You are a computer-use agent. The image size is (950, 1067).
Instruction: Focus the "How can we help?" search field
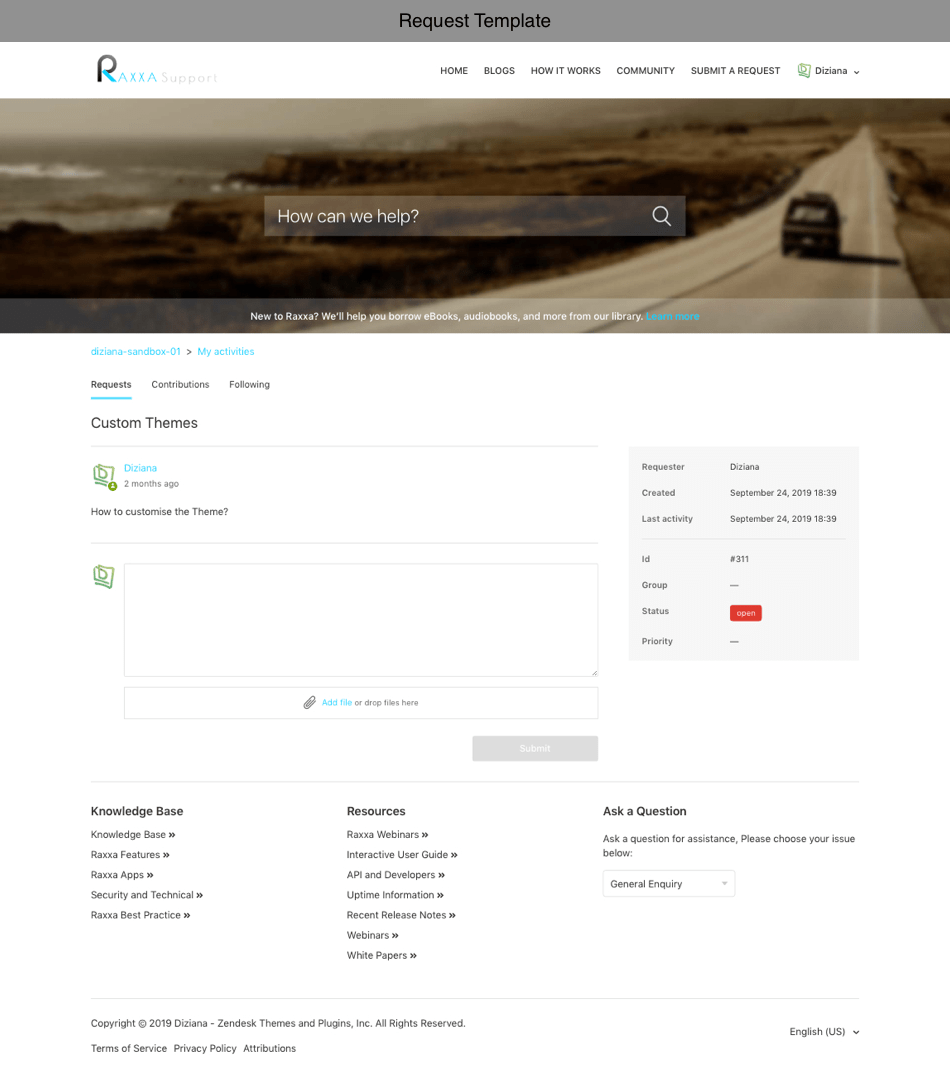point(455,216)
